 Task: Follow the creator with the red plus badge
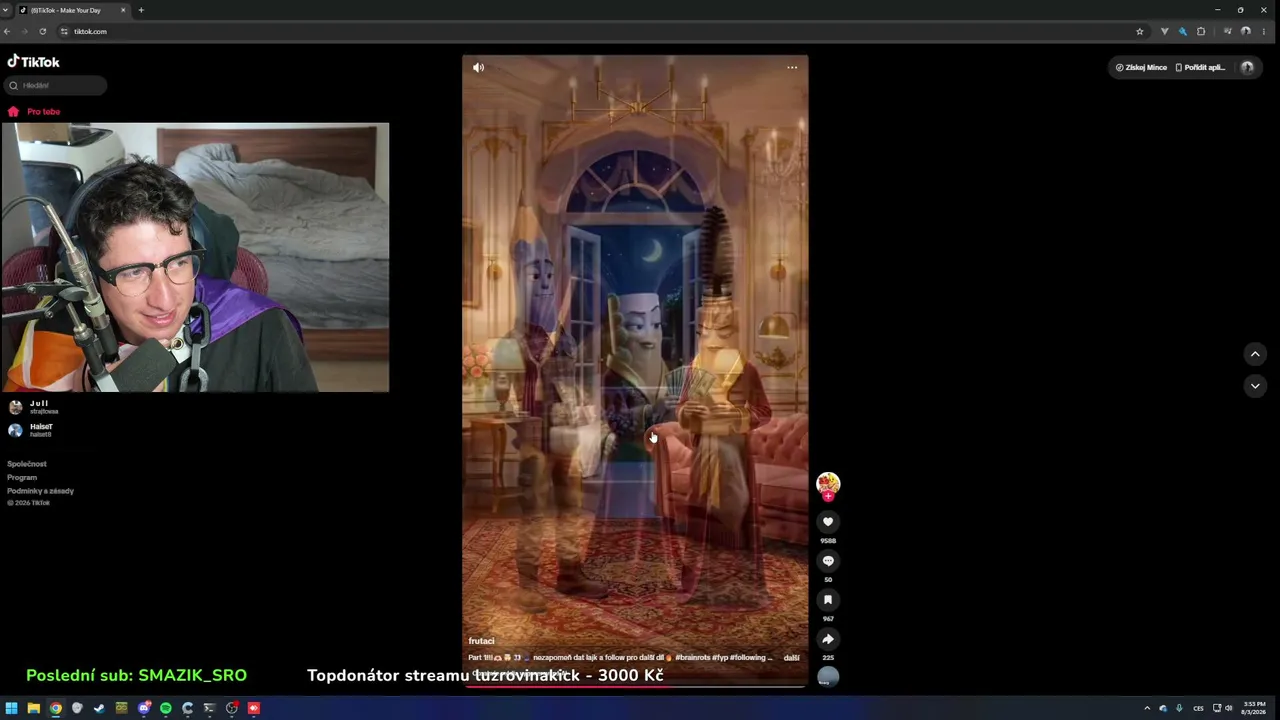[828, 497]
